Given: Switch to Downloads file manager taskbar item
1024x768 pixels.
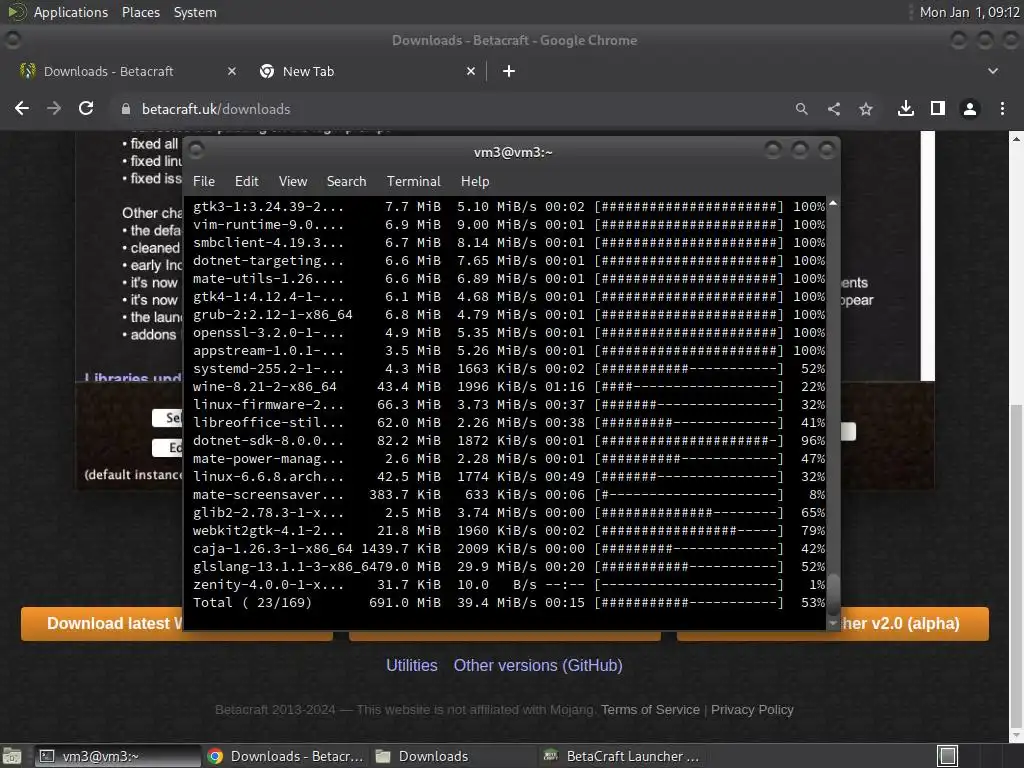Looking at the screenshot, I should [x=454, y=756].
